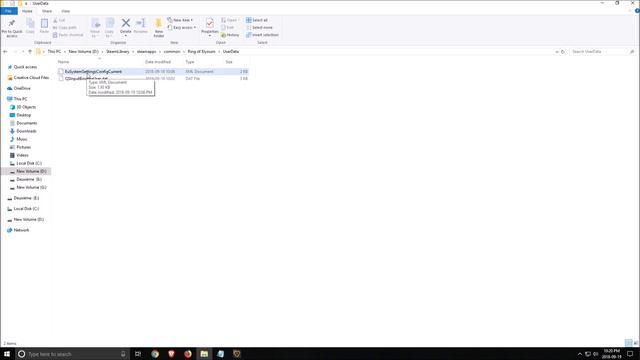Sort files by Type column
The width and height of the screenshot is (640, 360).
point(190,62)
